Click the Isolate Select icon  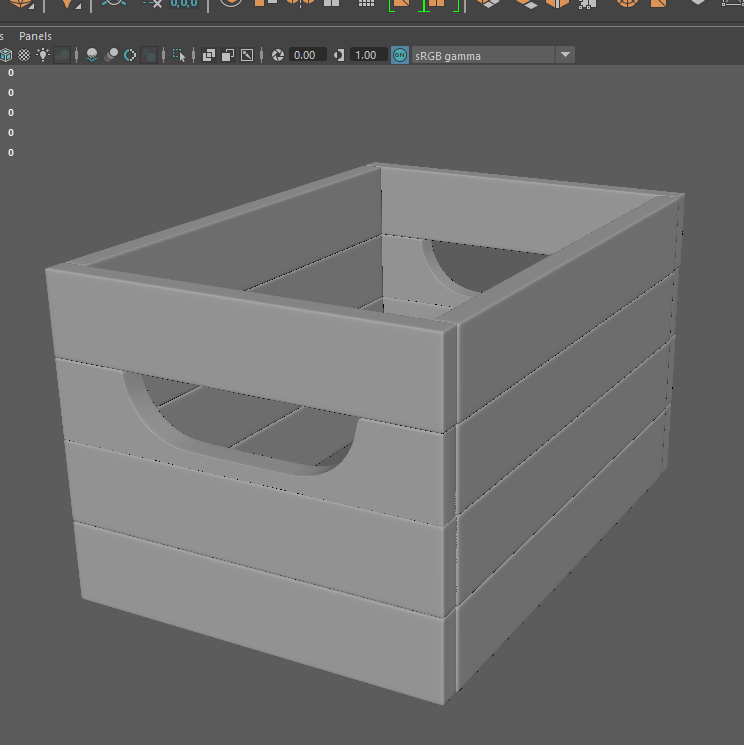click(179, 55)
